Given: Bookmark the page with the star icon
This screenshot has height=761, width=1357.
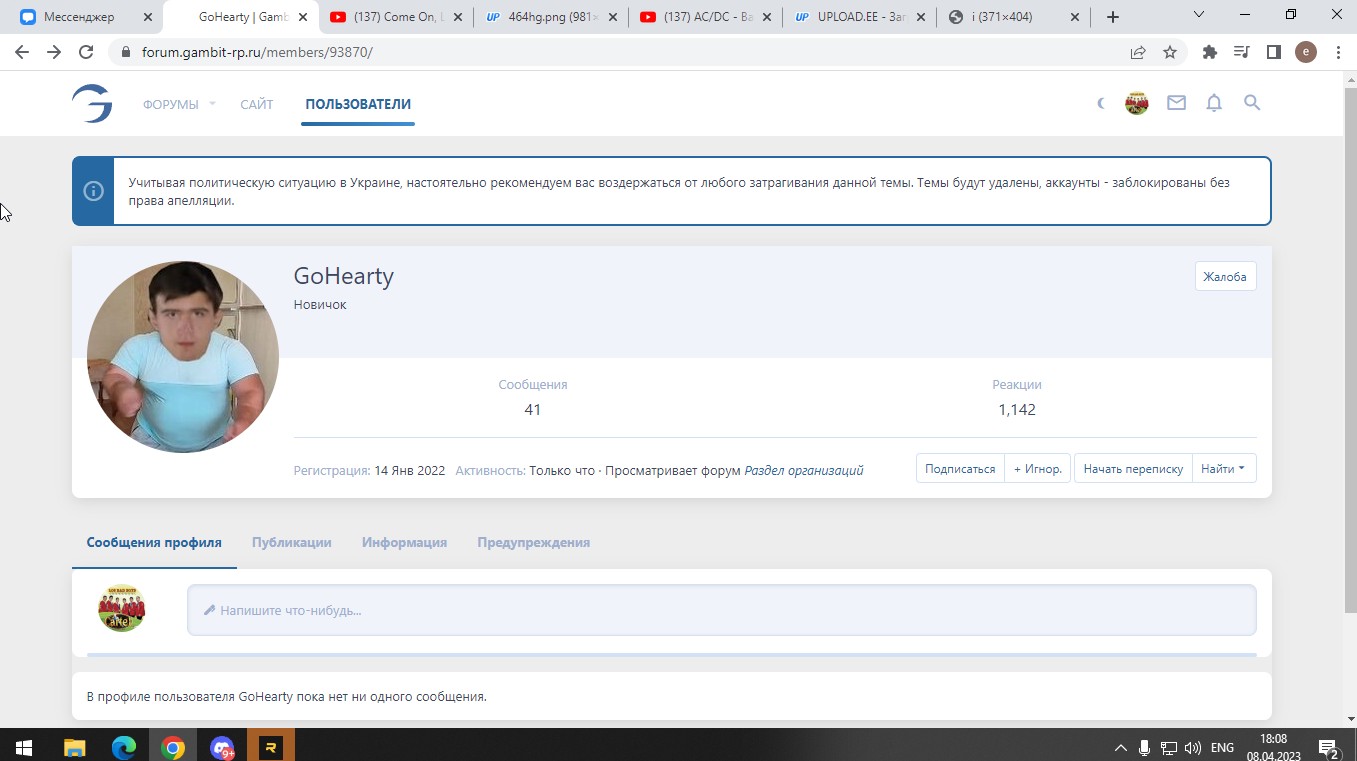Looking at the screenshot, I should [1170, 52].
